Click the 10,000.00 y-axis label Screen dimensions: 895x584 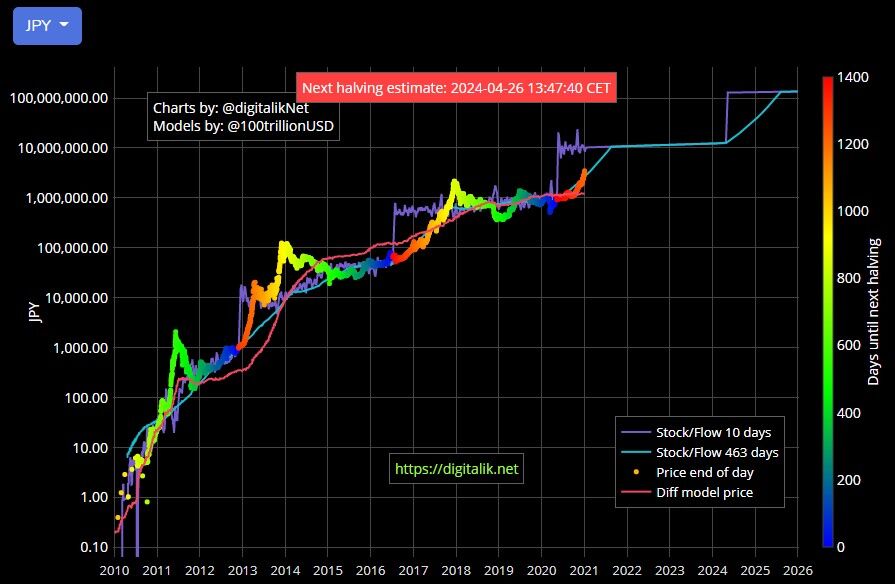point(76,298)
